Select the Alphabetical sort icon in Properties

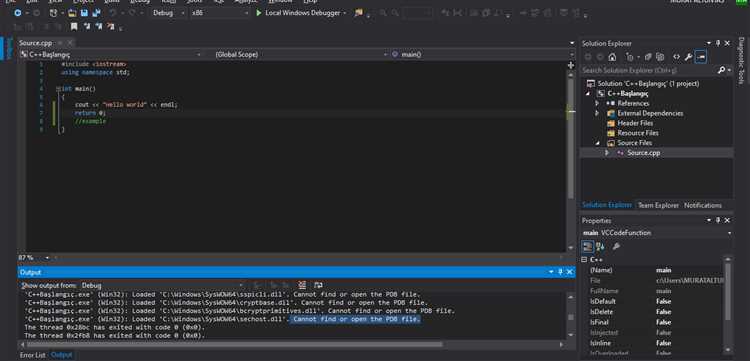point(600,247)
